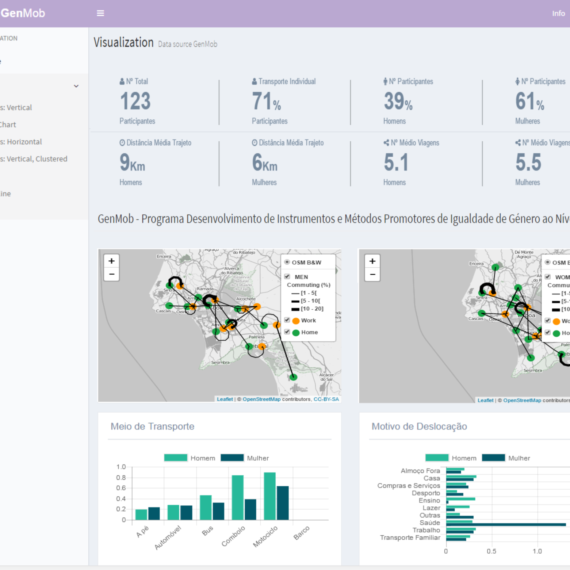The height and width of the screenshot is (570, 570).
Task: Click the Homem bar for Motociclo
Action: (x=270, y=496)
